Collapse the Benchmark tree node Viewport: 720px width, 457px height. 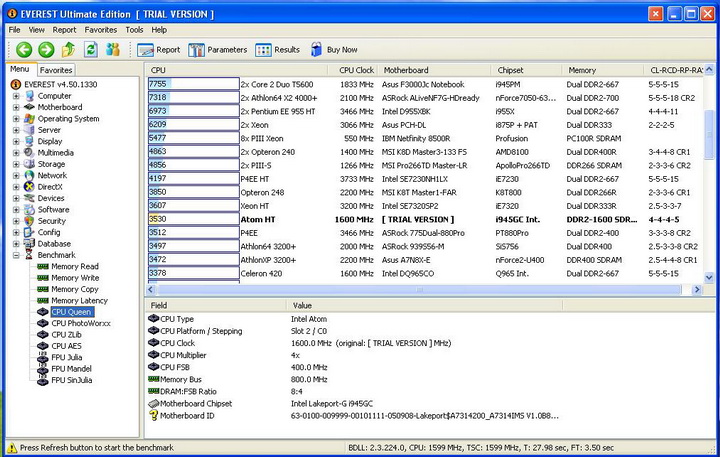(x=16, y=255)
